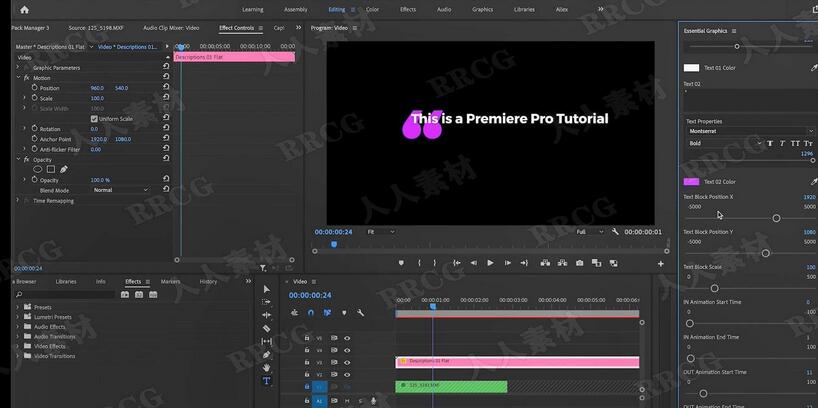Enable All Caps text style
The image size is (818, 408).
pyautogui.click(x=795, y=143)
